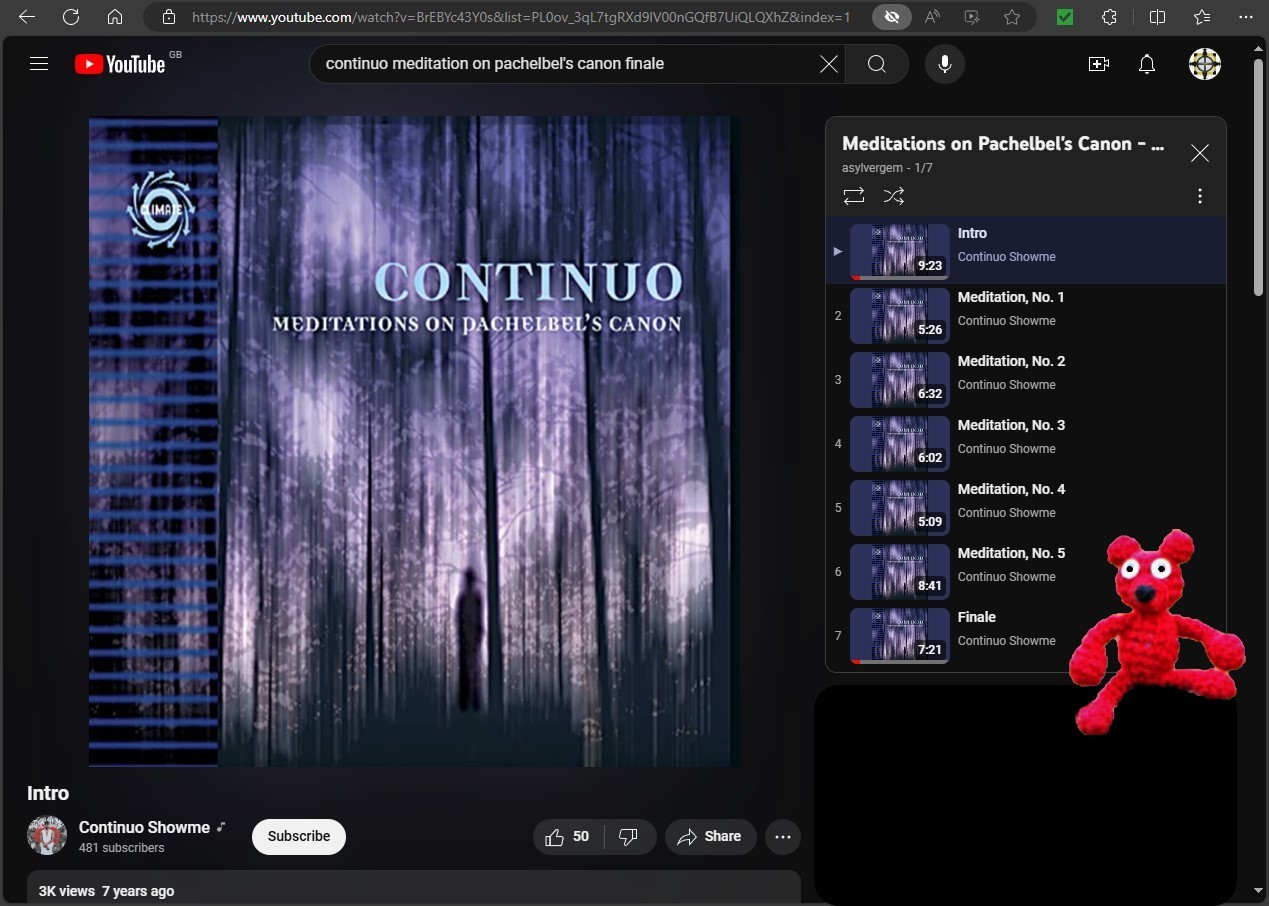The height and width of the screenshot is (906, 1269).
Task: Run search with magnifier button
Action: [877, 64]
